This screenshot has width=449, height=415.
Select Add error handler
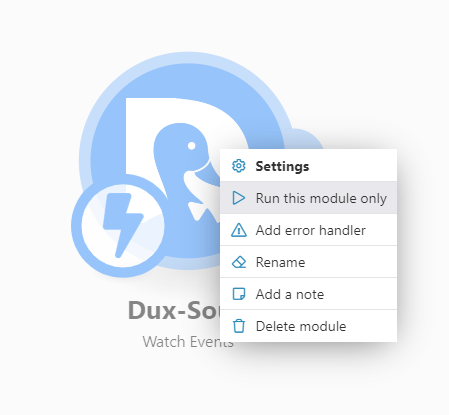click(x=308, y=230)
